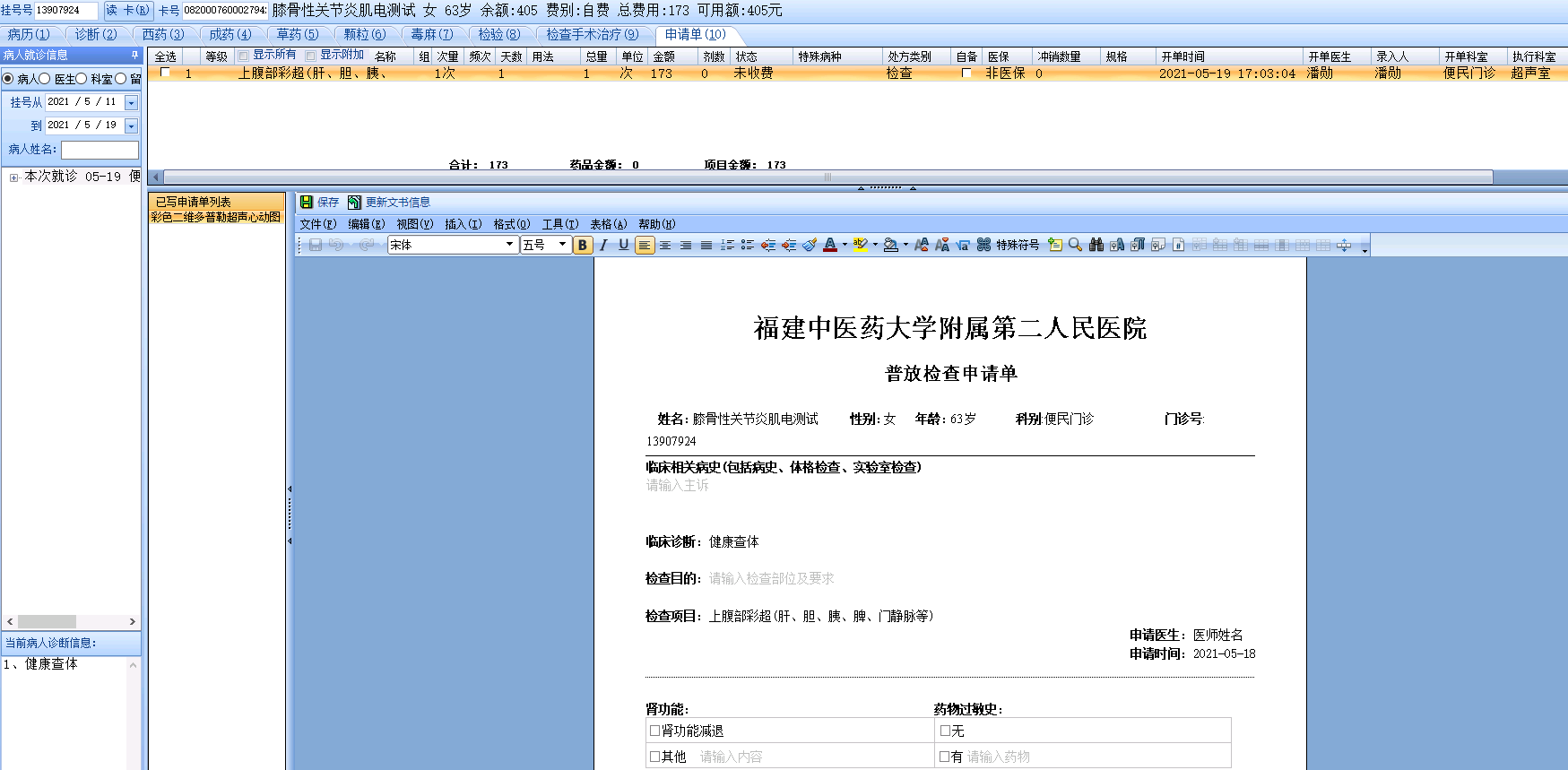Viewport: 1568px width, 770px height.
Task: Open the 挂号从 date dropdown
Action: tap(132, 103)
